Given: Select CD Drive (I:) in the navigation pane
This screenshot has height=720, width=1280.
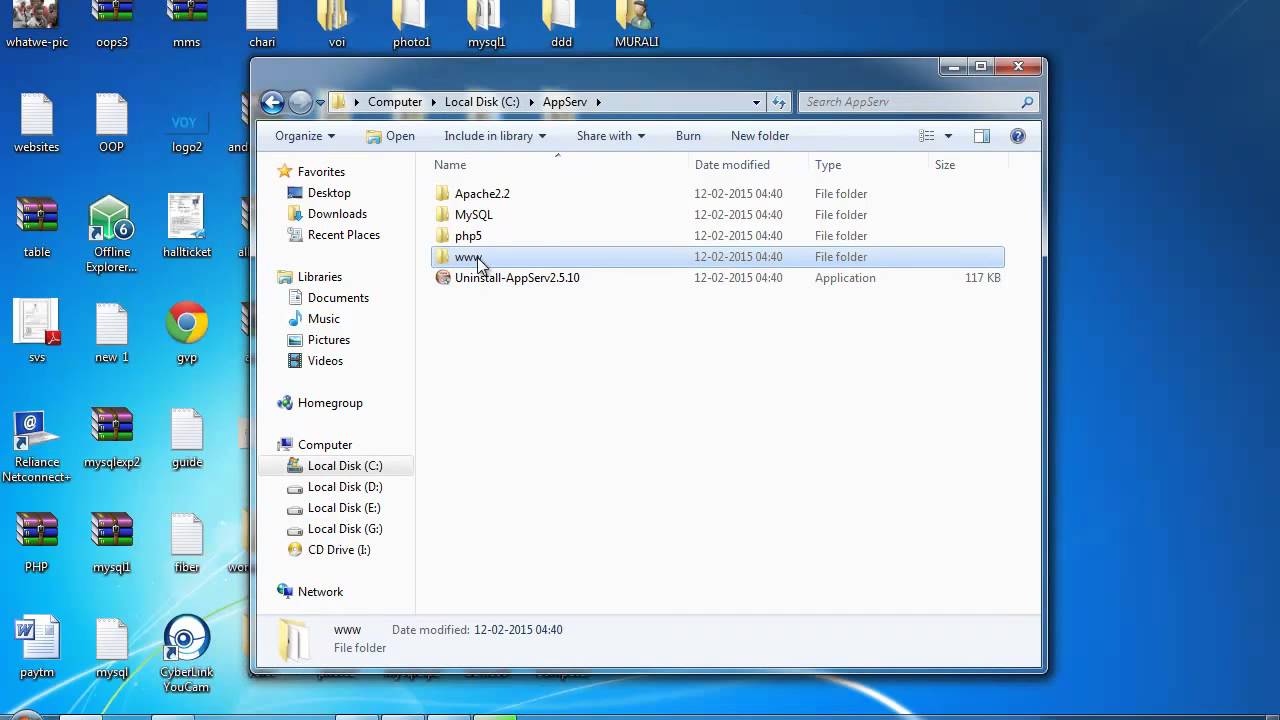Looking at the screenshot, I should point(338,550).
